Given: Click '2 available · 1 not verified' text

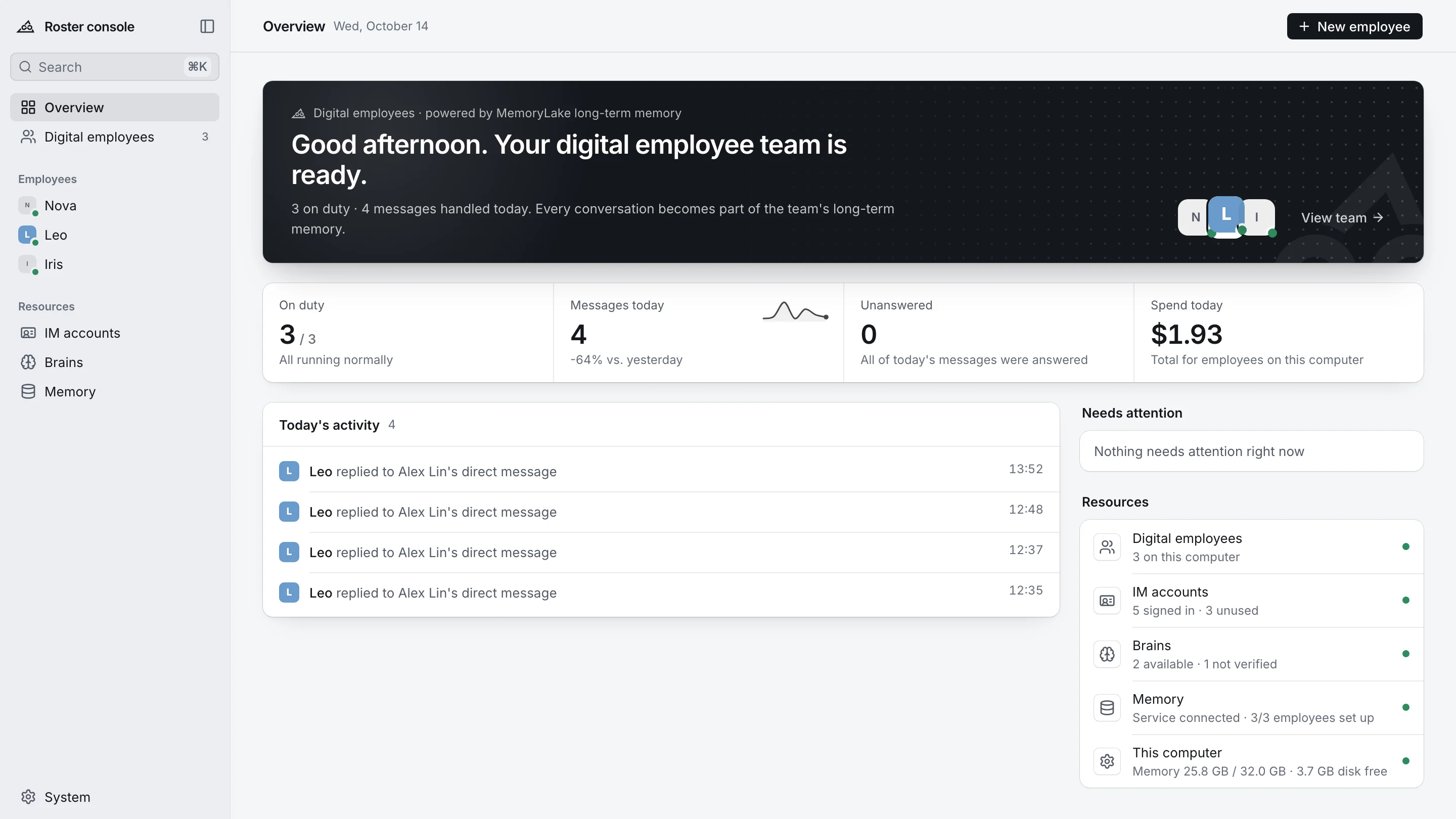Looking at the screenshot, I should [x=1204, y=664].
